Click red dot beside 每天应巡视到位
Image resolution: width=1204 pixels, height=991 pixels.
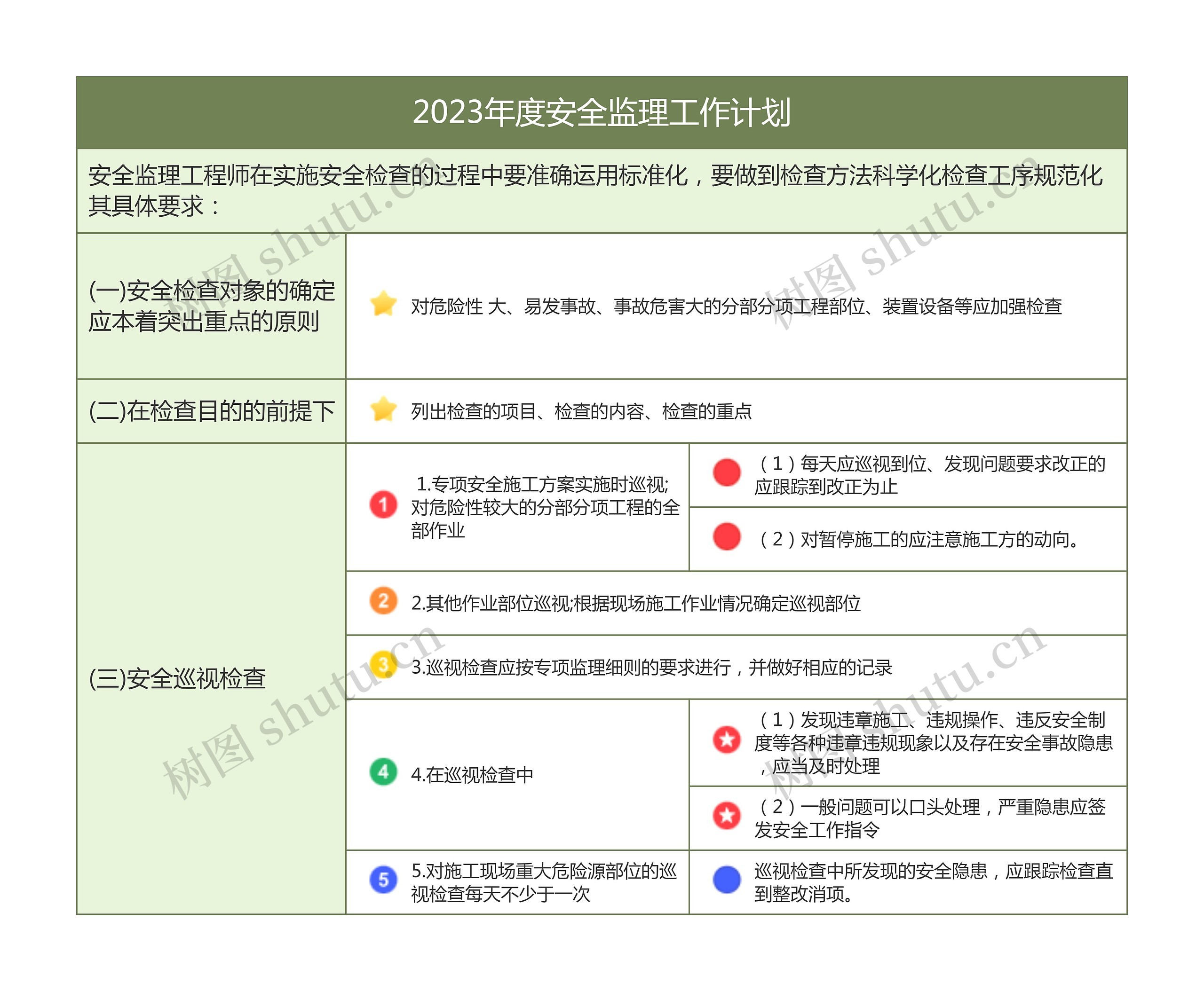(x=727, y=472)
